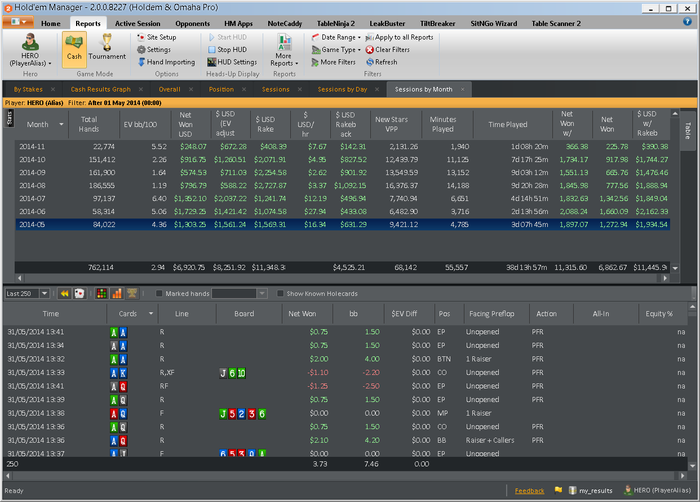700x502 pixels.
Task: Toggle the Marked hands checkbox
Action: pyautogui.click(x=159, y=293)
